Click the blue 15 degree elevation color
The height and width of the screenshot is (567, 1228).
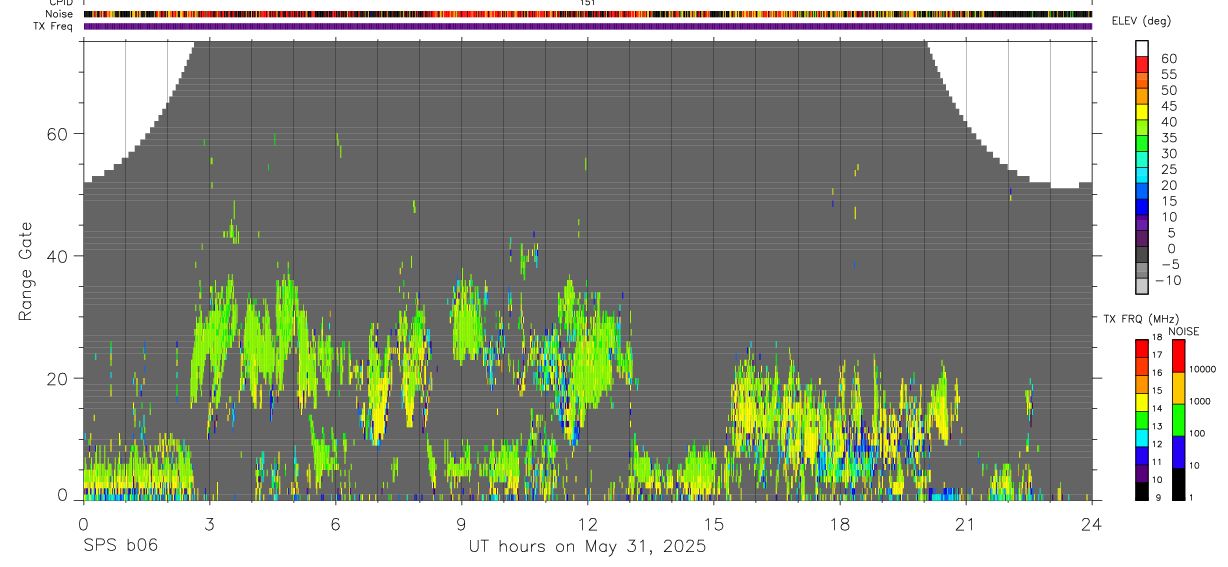click(1143, 206)
